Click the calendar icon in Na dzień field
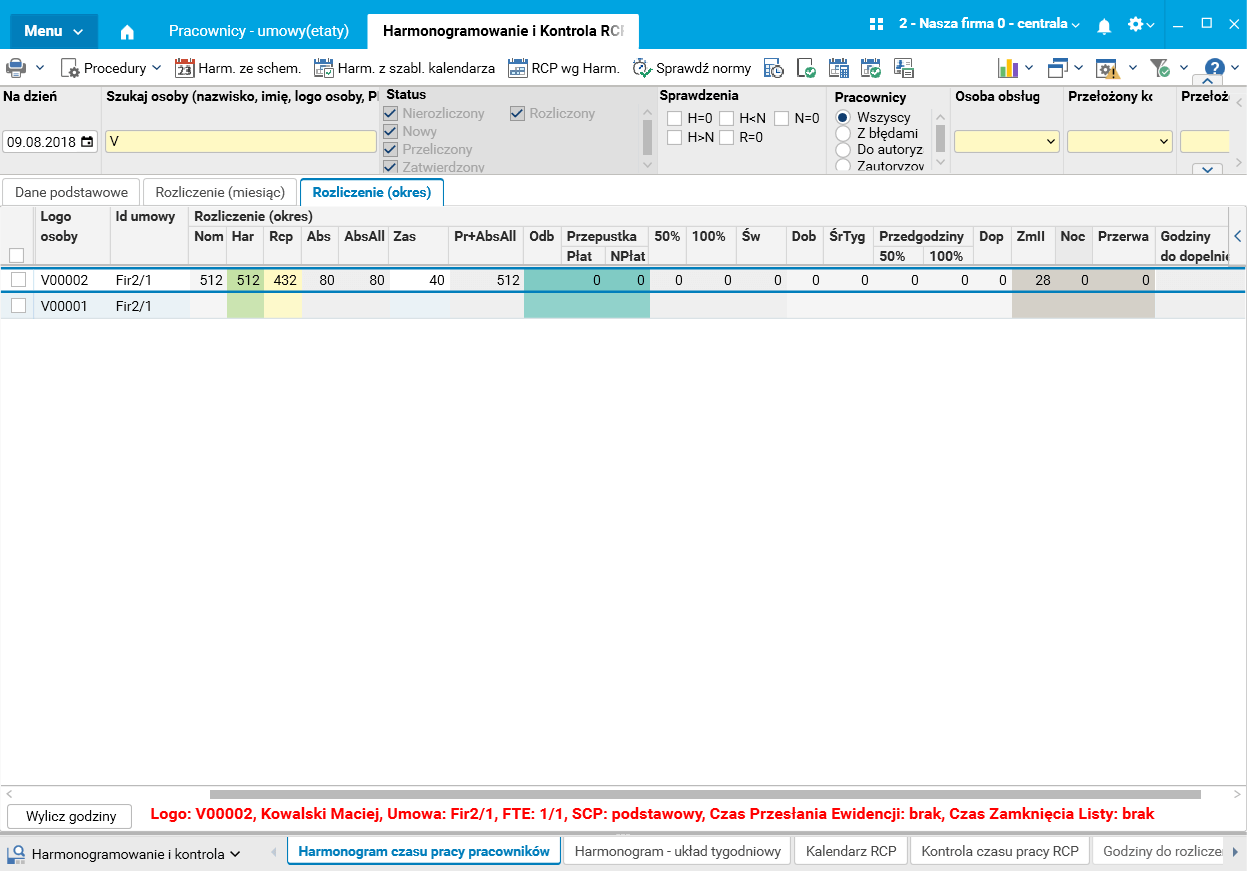 87,142
